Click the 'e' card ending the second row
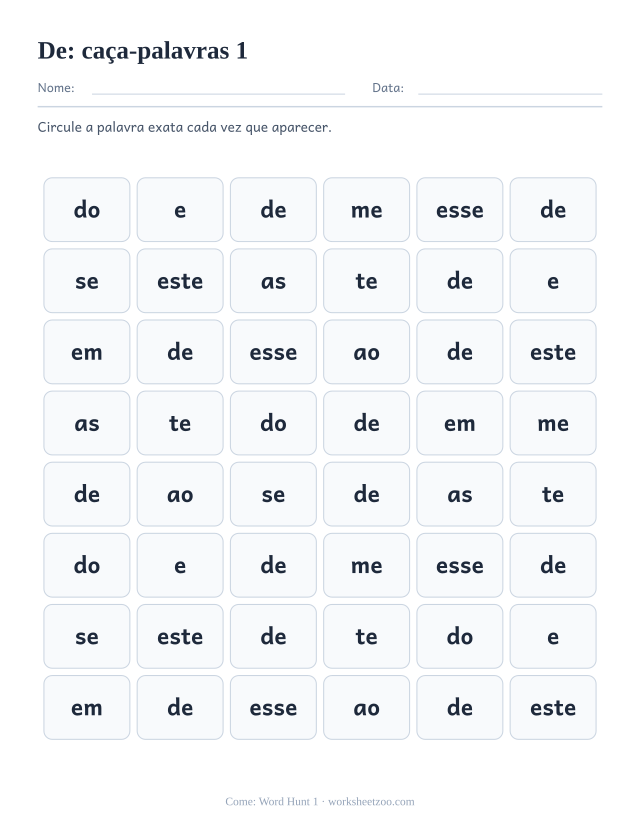640x829 pixels. (x=553, y=281)
